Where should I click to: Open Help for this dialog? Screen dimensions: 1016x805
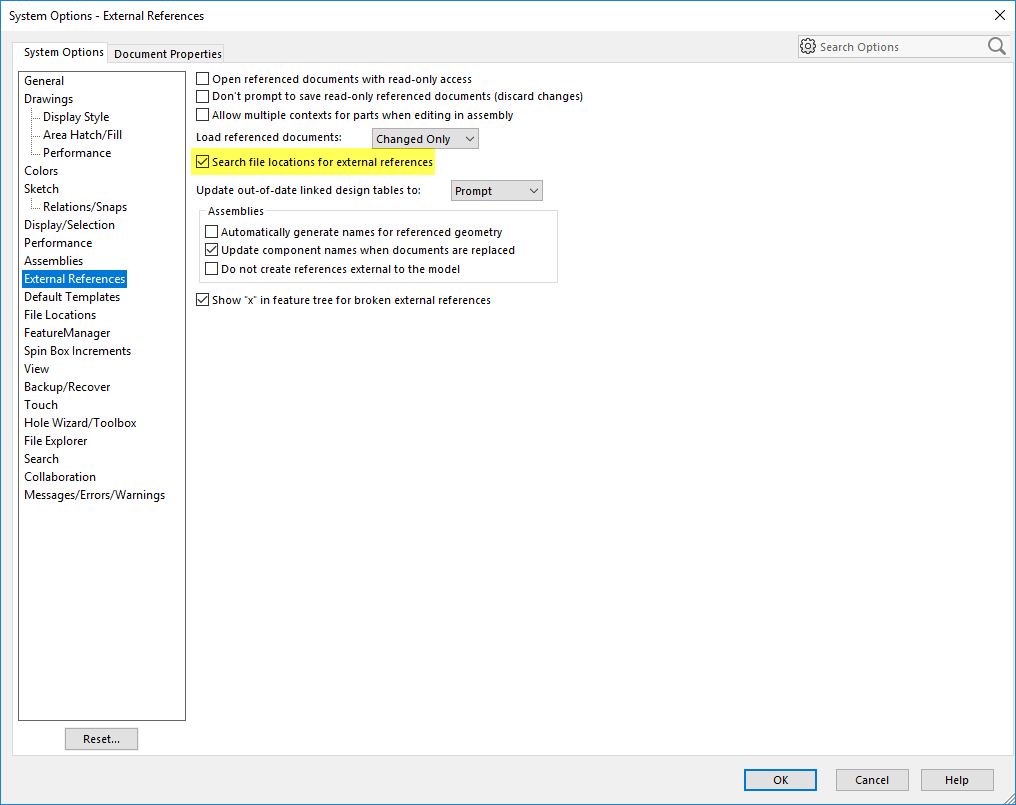coord(957,780)
